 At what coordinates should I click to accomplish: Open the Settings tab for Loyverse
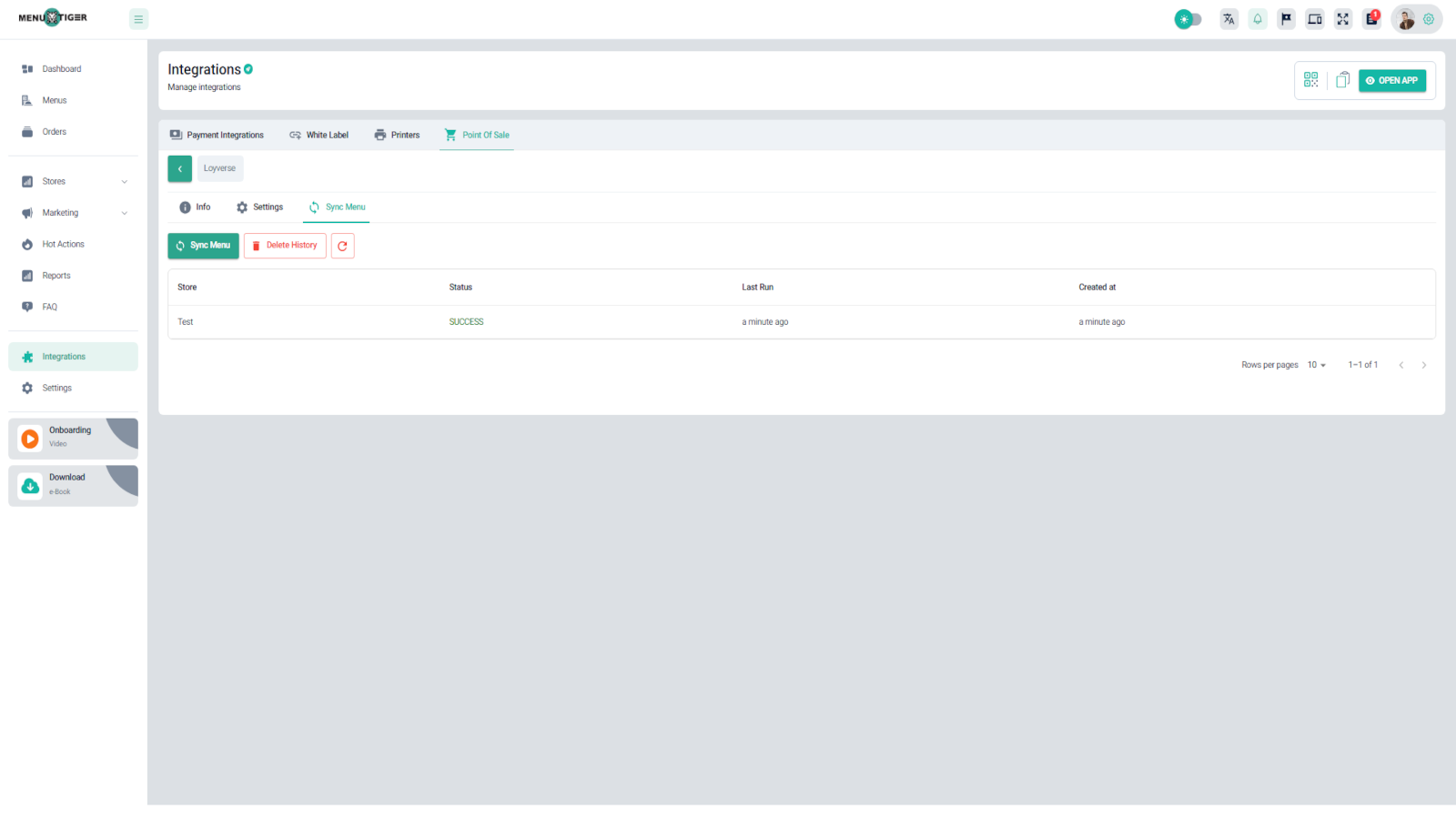click(x=259, y=207)
